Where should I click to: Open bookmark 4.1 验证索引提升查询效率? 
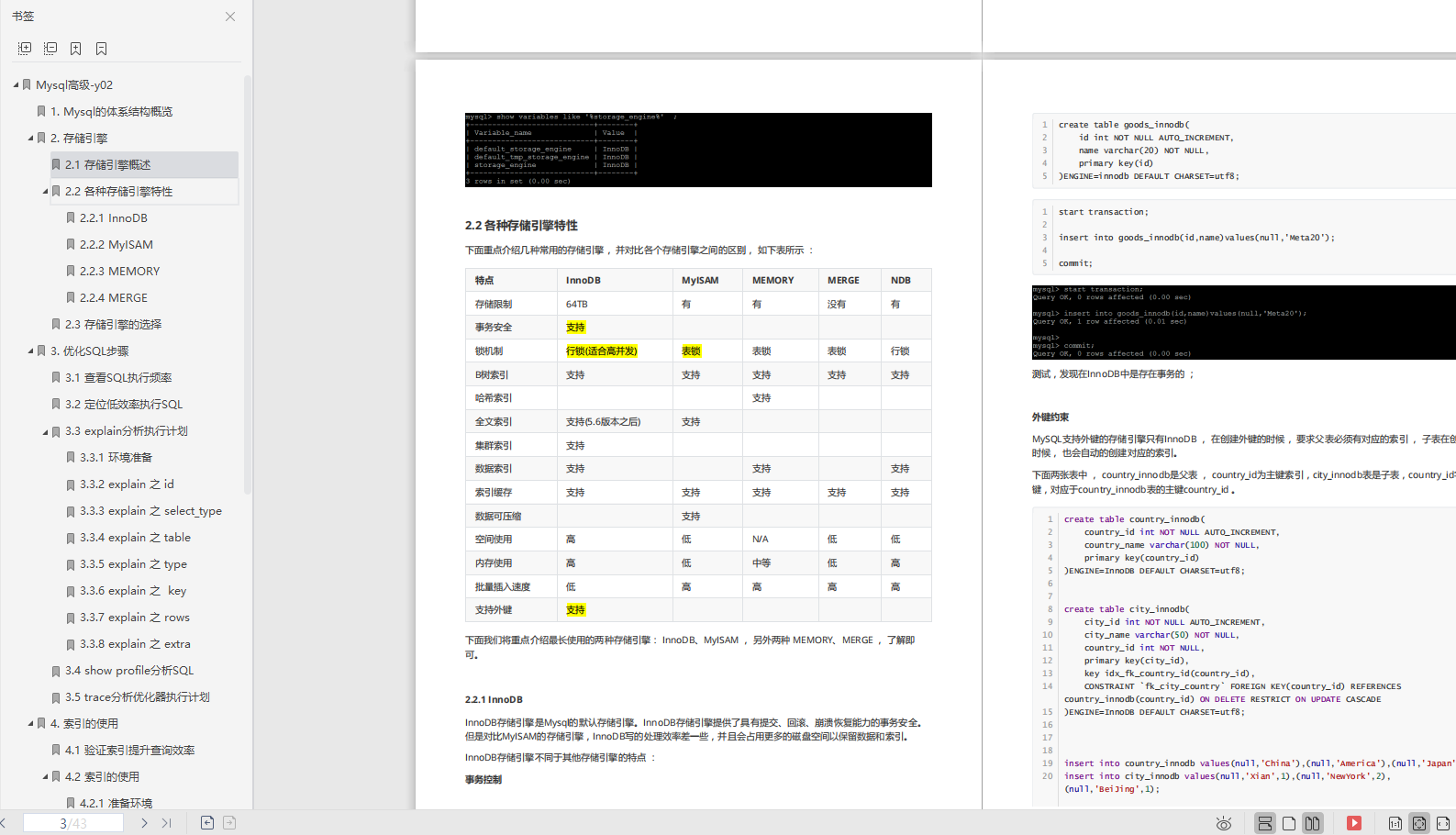129,750
